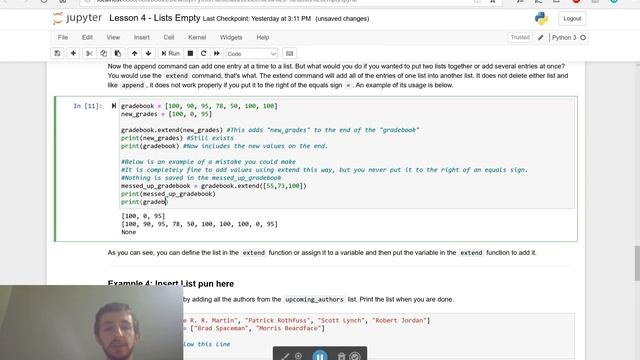Restart the kernel with circular arrow icon
Image resolution: width=640 pixels, height=360 pixels.
tap(203, 53)
